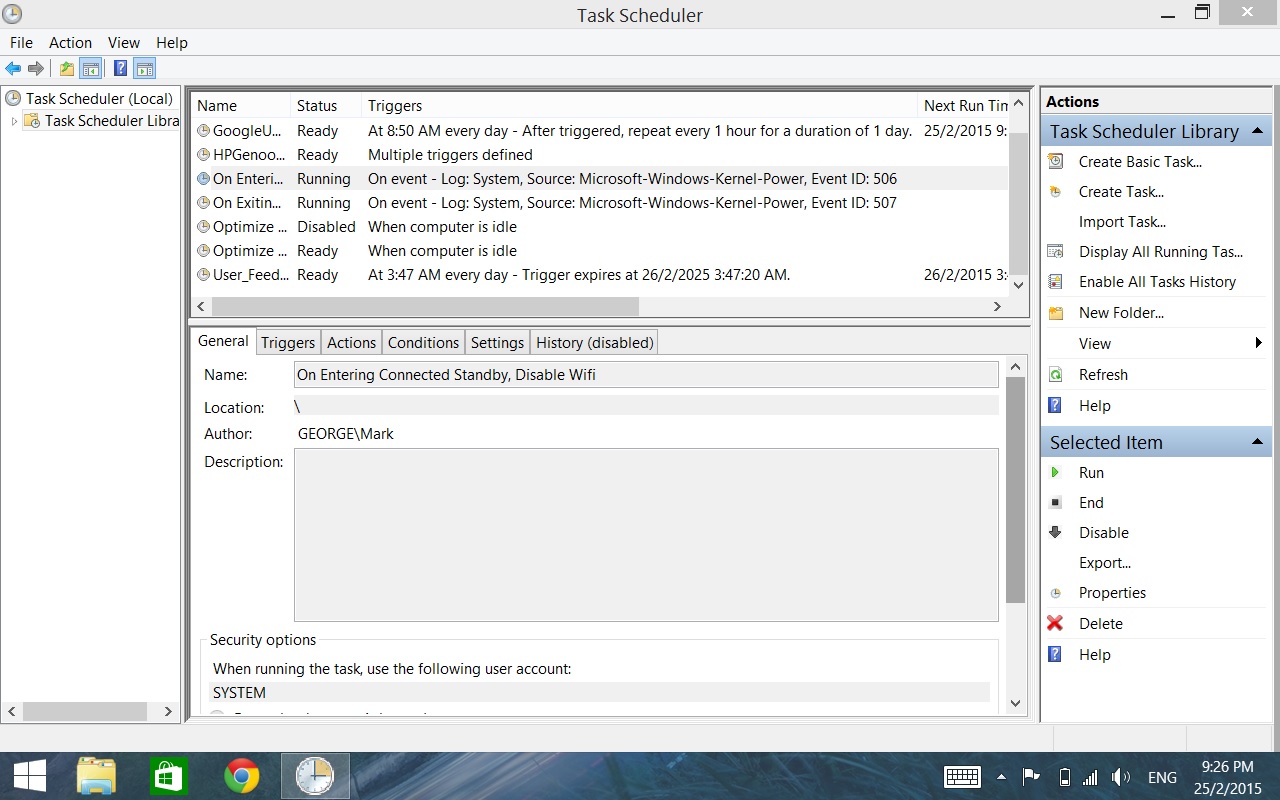Select the User_Feed task row
This screenshot has height=800, width=1280.
point(251,275)
